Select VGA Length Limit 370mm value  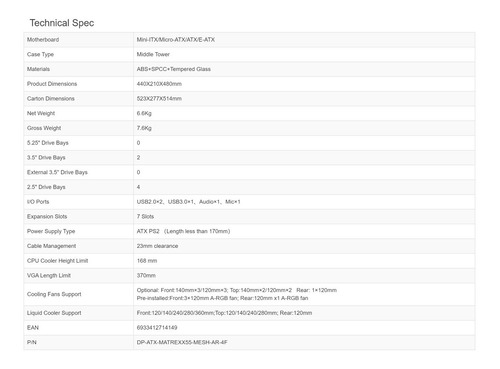pyautogui.click(x=146, y=275)
